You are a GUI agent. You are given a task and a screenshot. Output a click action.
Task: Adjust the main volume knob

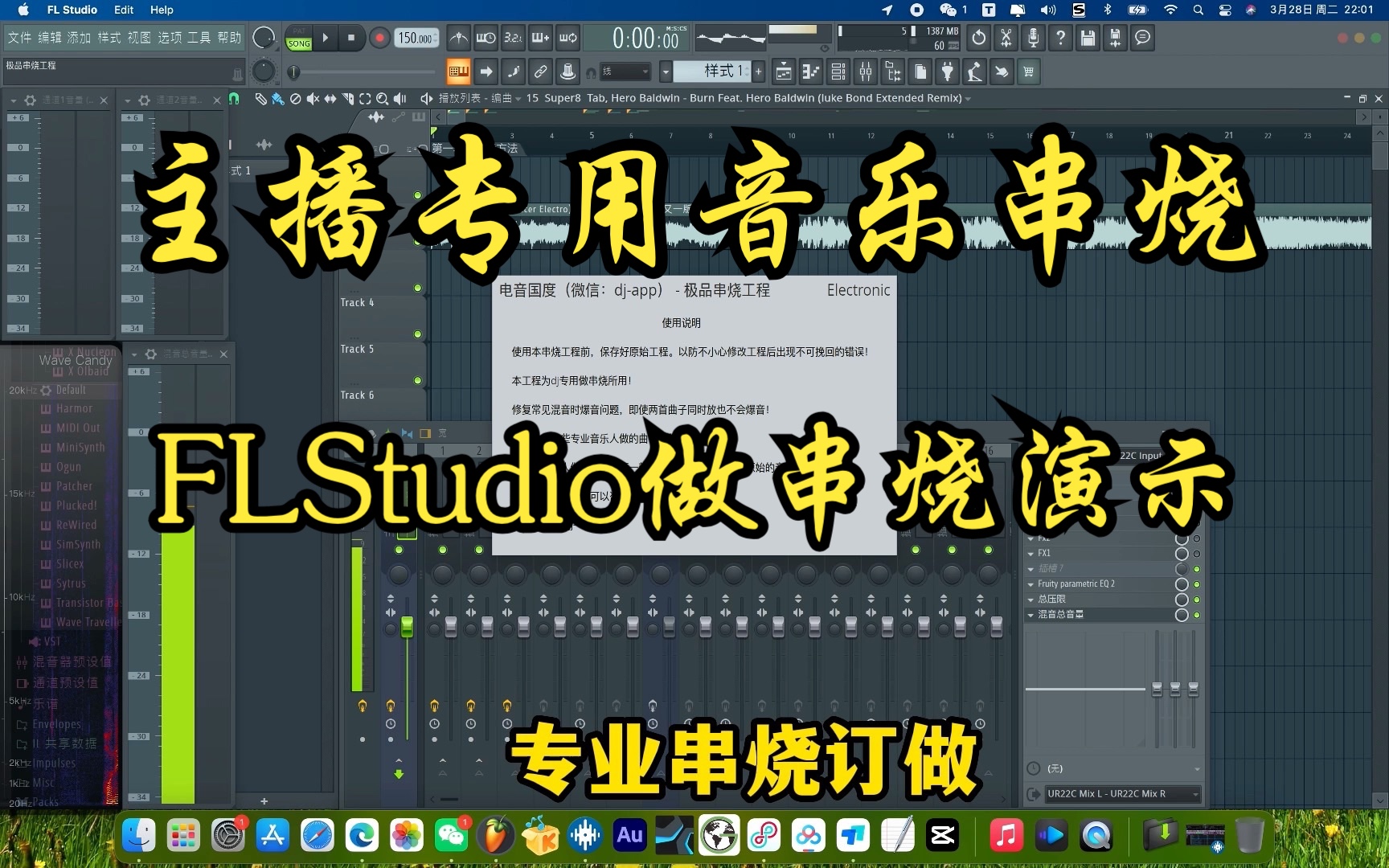tap(264, 38)
